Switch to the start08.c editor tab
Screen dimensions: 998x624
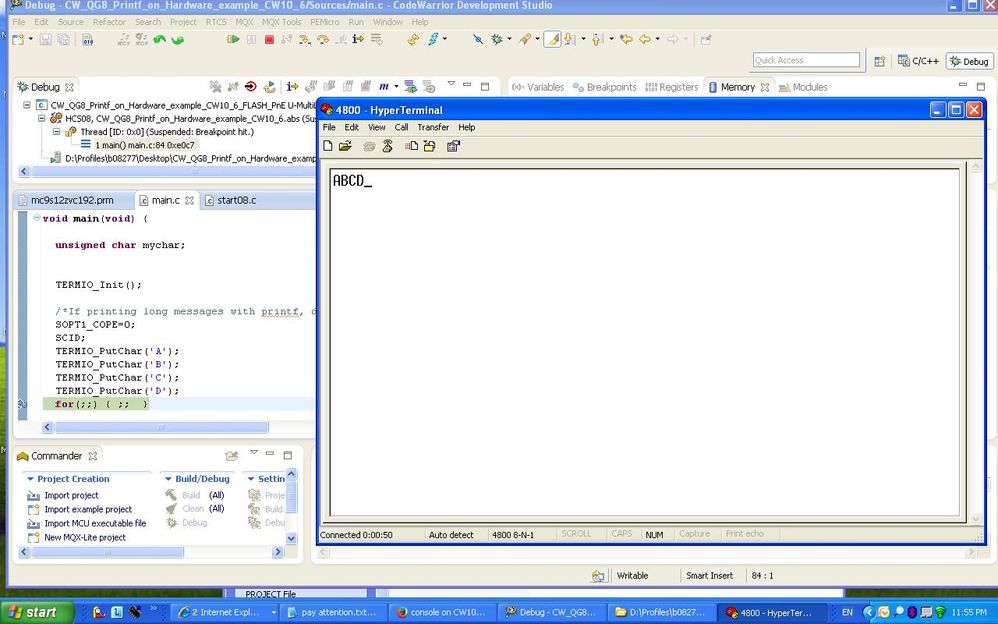[230, 200]
